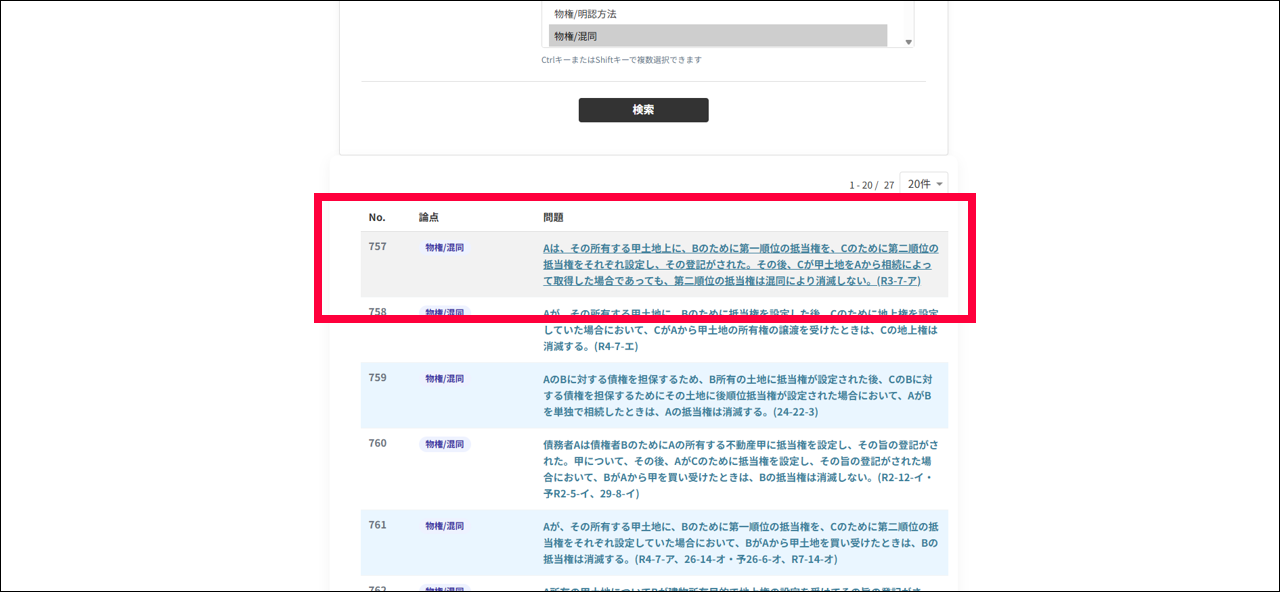Select row number 759

(x=377, y=378)
